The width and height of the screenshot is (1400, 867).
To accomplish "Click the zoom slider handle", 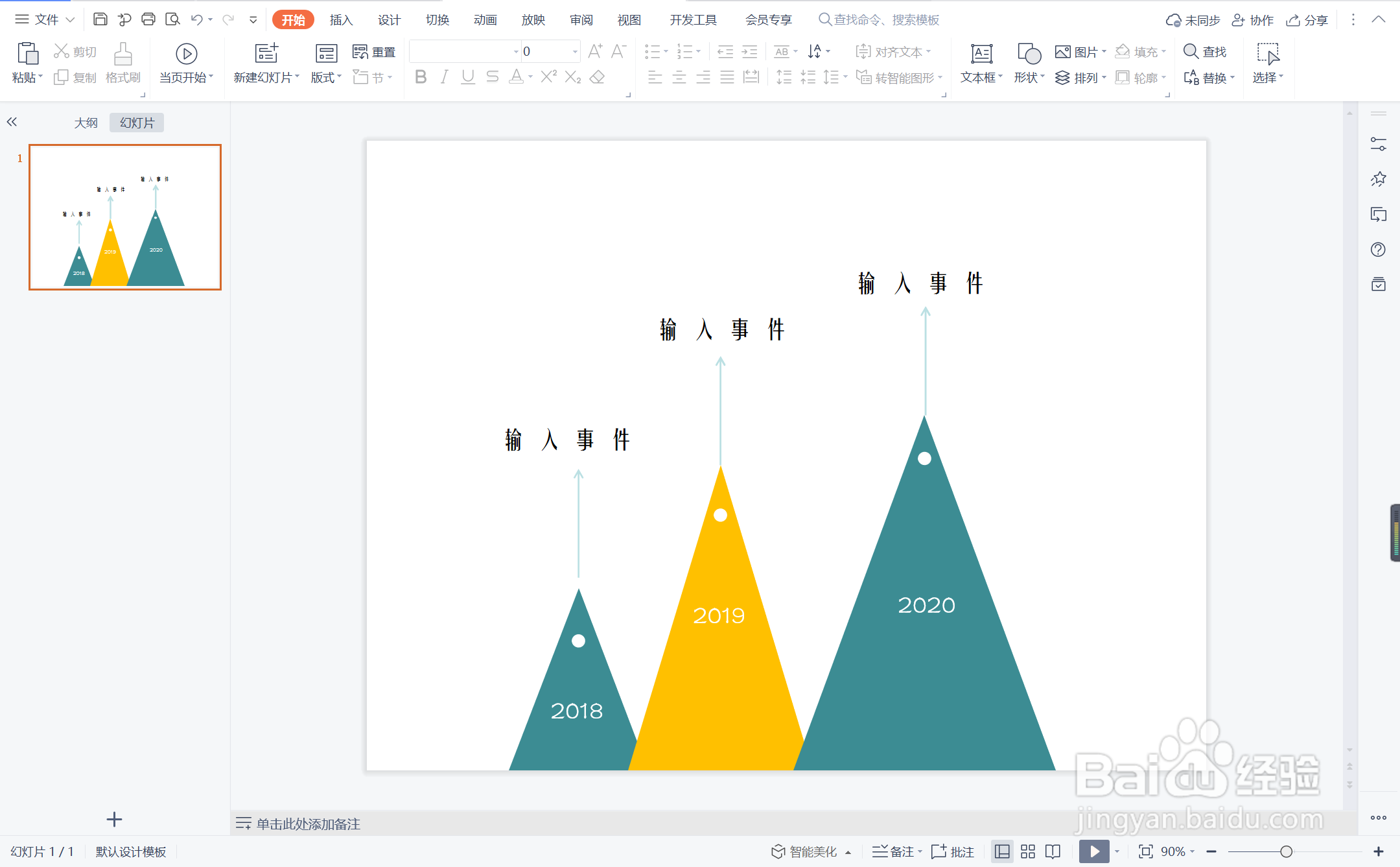I will click(1286, 851).
